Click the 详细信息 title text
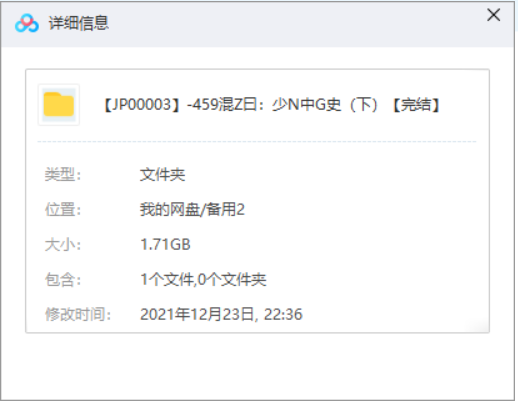 coord(79,23)
